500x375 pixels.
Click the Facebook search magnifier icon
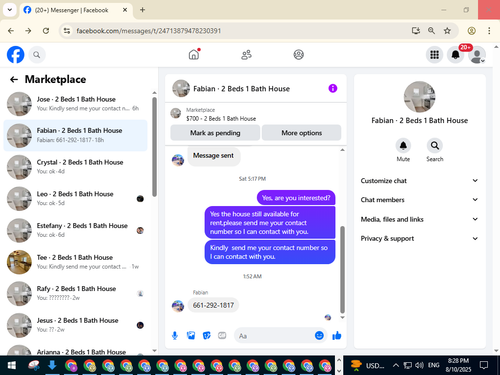pyautogui.click(x=37, y=55)
